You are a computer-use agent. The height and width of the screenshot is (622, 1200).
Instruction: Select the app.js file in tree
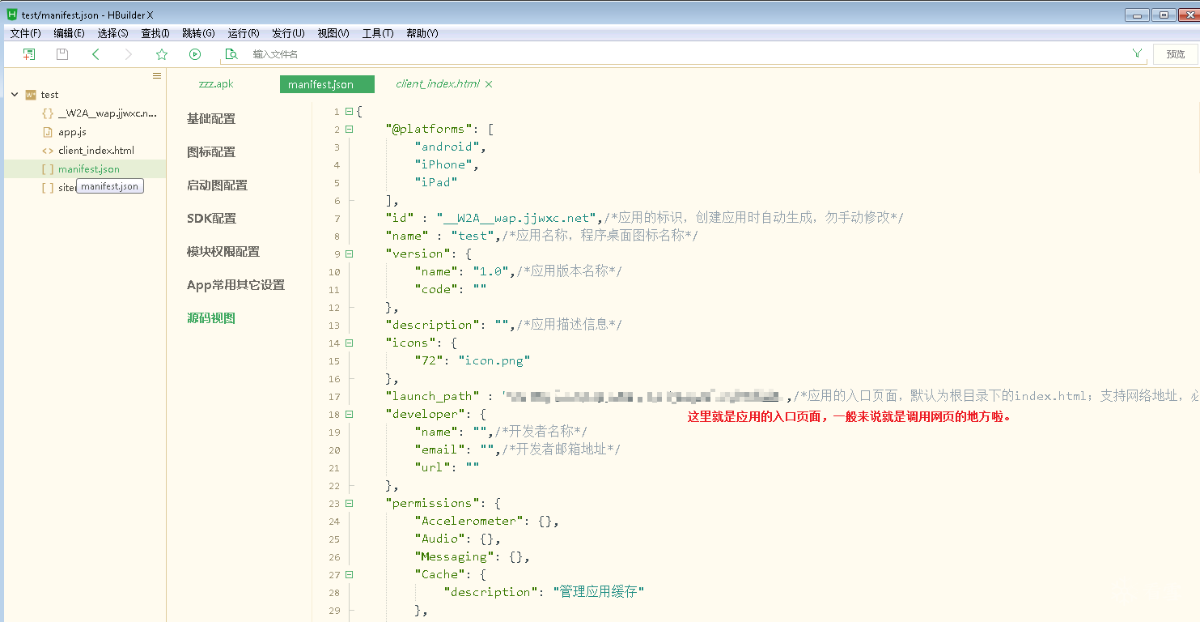72,132
